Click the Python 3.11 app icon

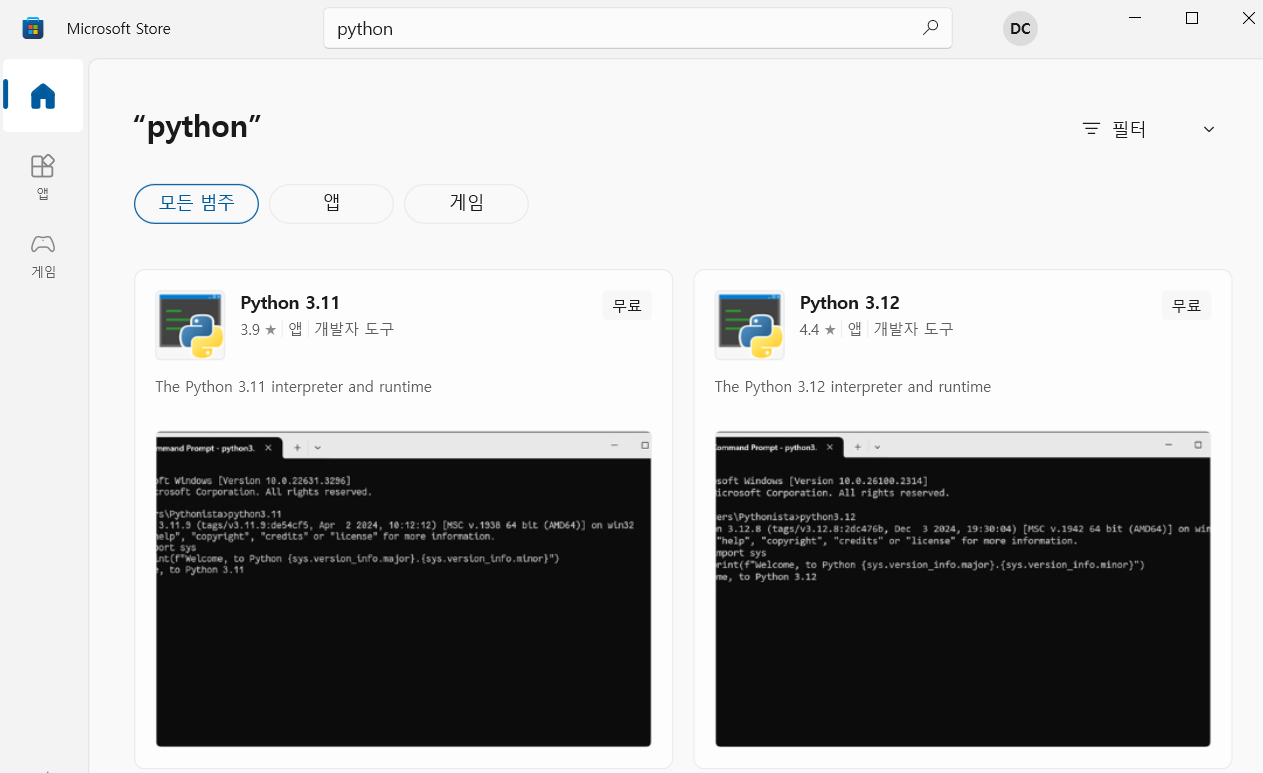point(190,325)
